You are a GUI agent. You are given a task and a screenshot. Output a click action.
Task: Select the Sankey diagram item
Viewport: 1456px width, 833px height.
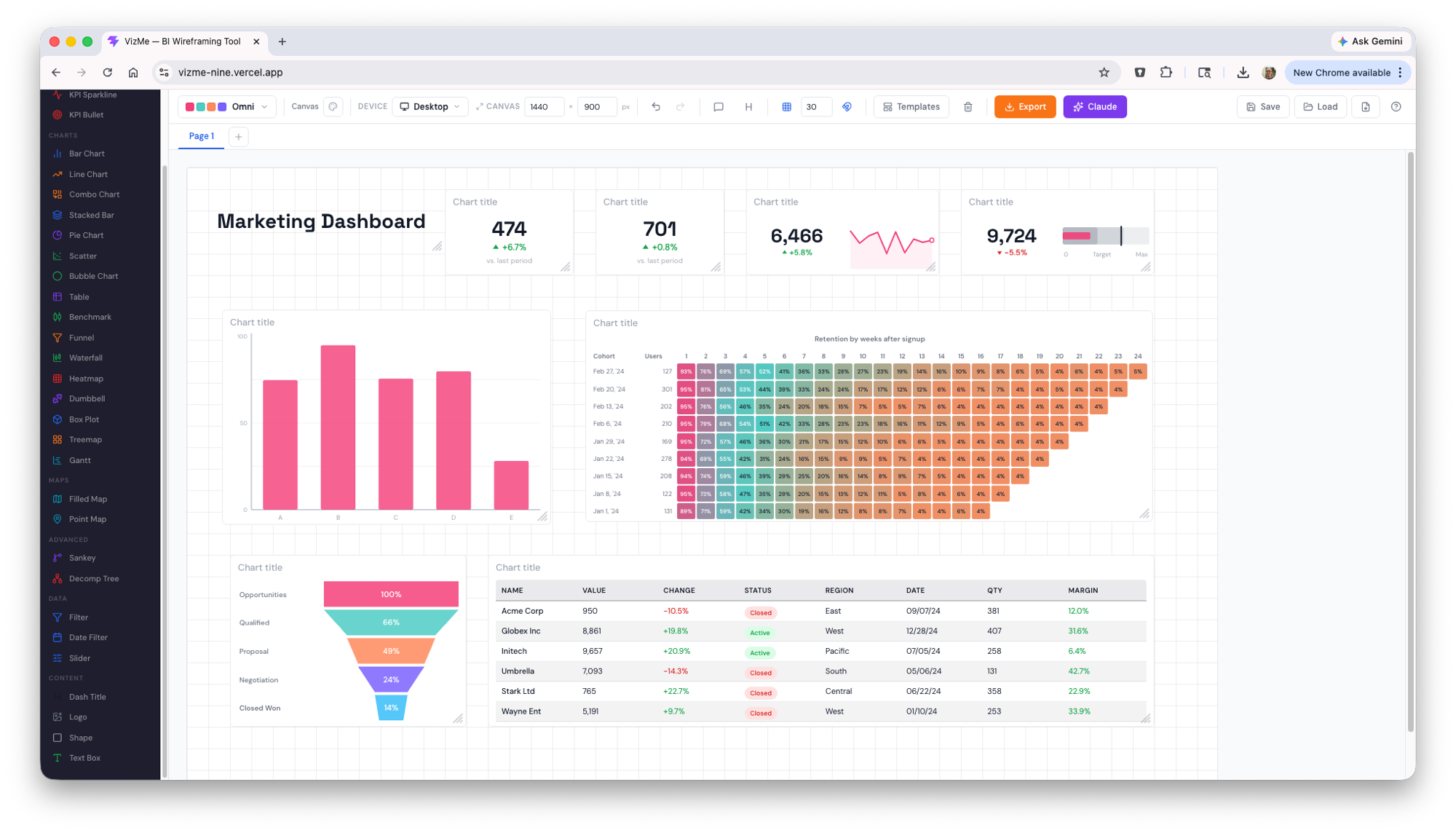tap(82, 558)
